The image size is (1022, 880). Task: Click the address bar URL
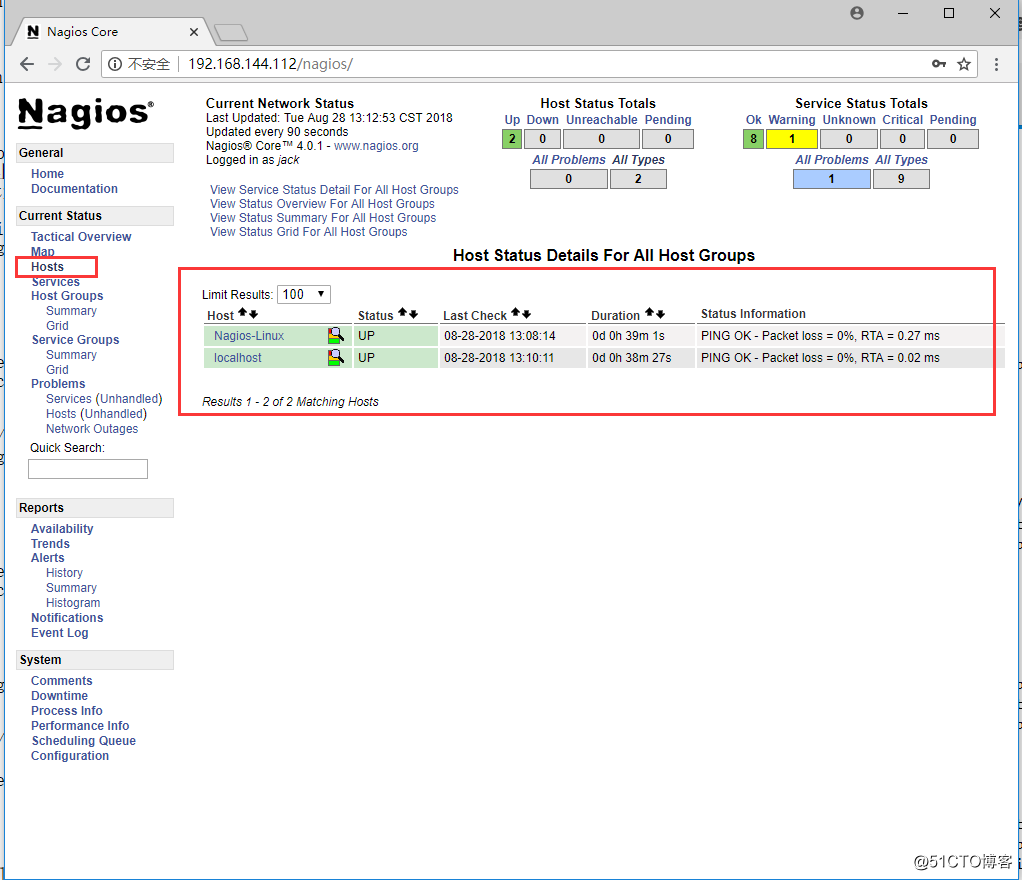[270, 64]
